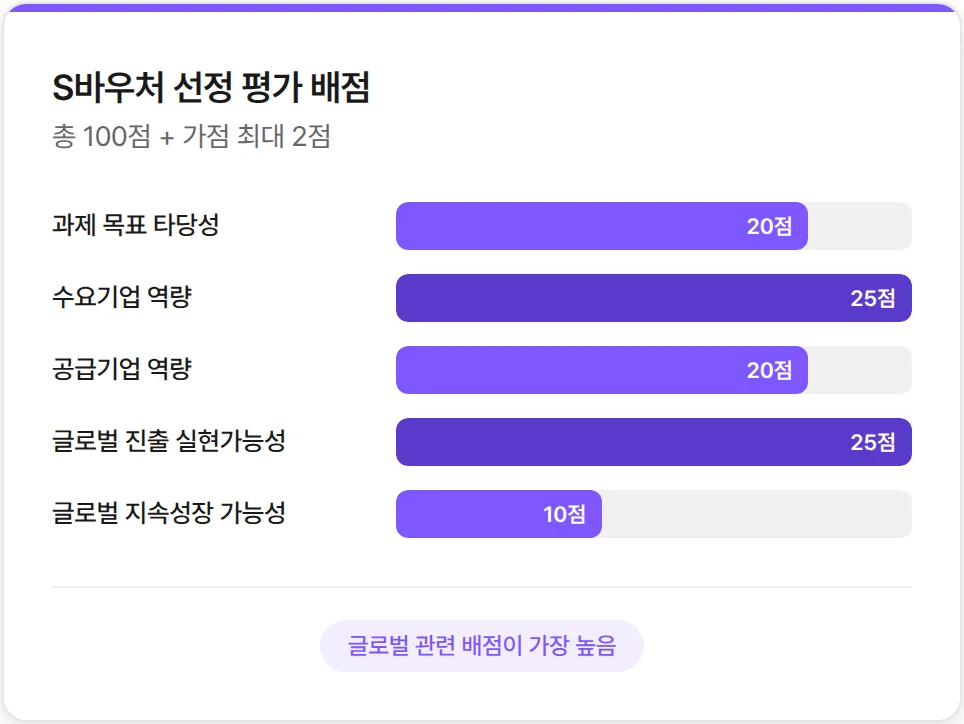Click the 25점 value in 수요기업 역량 row

click(x=873, y=298)
